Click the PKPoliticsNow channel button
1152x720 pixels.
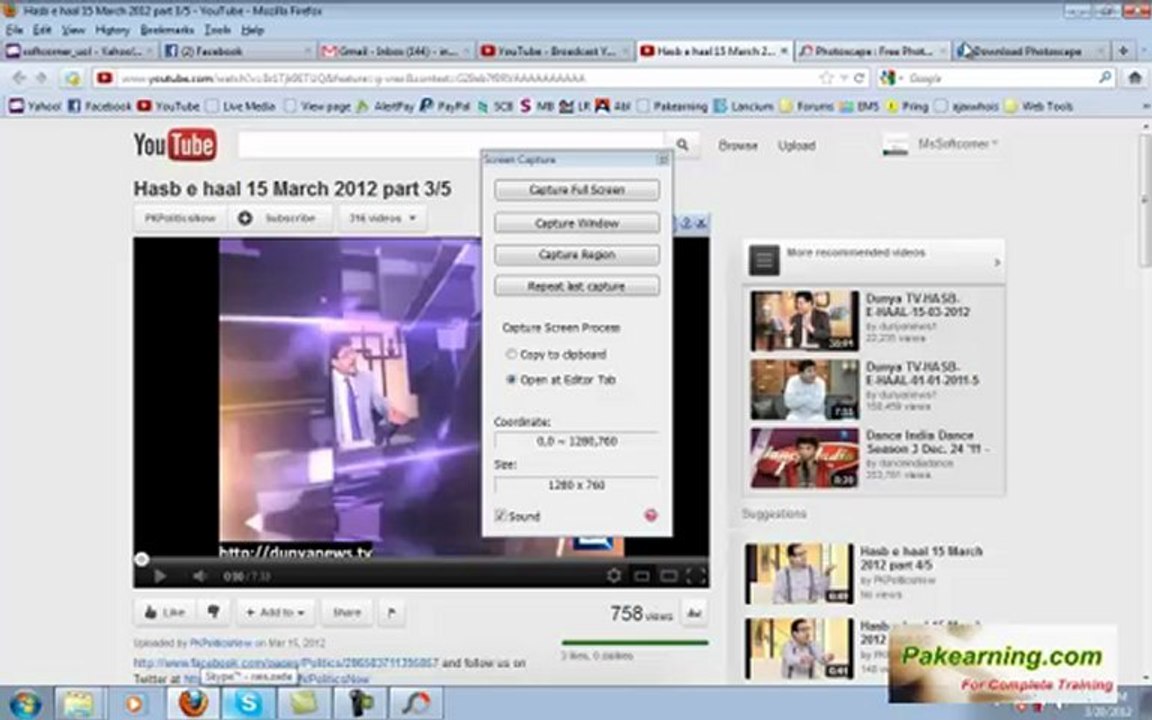coord(180,218)
